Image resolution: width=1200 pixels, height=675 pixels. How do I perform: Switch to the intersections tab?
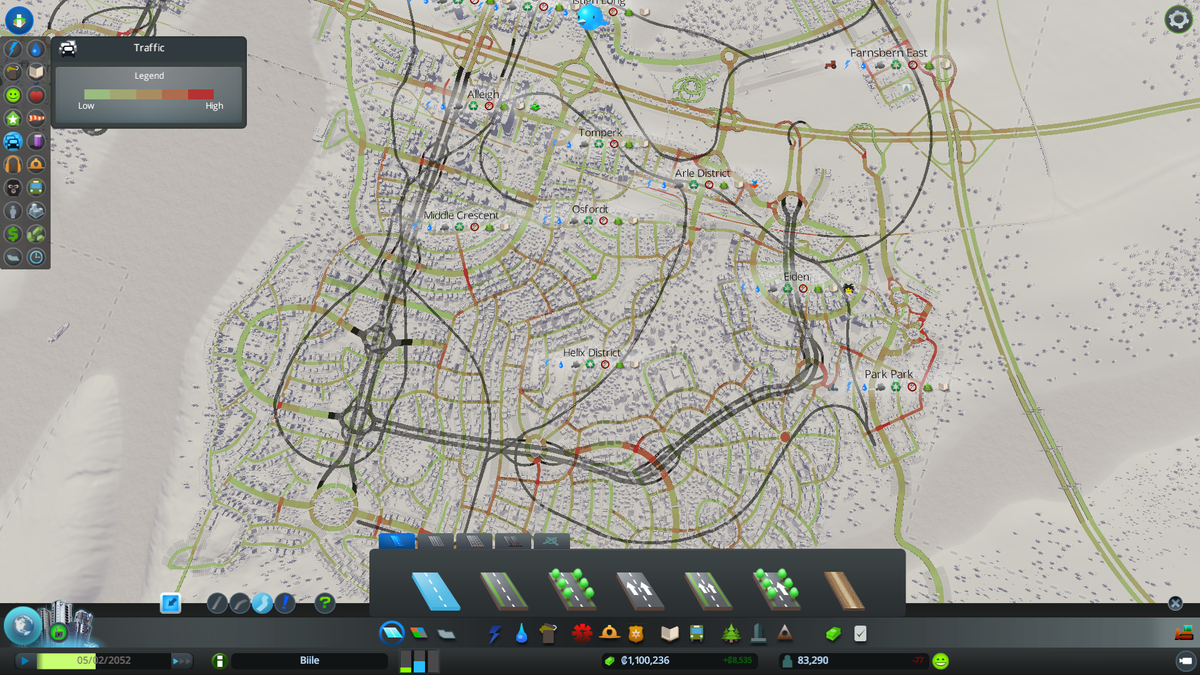point(551,541)
